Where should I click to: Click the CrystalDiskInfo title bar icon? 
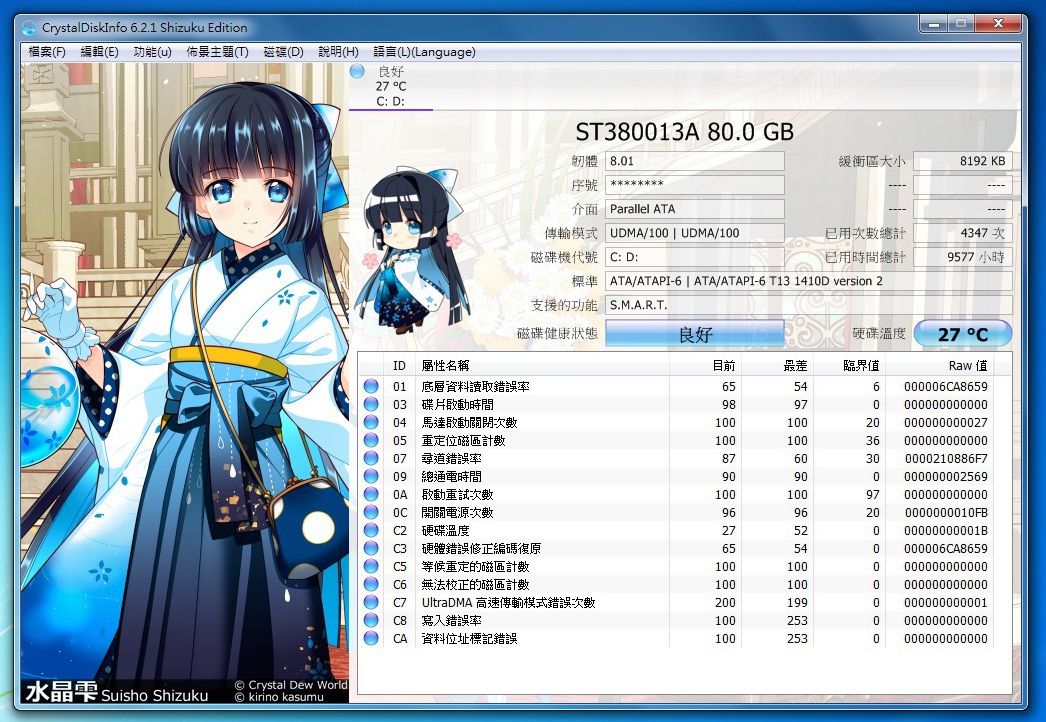point(29,27)
